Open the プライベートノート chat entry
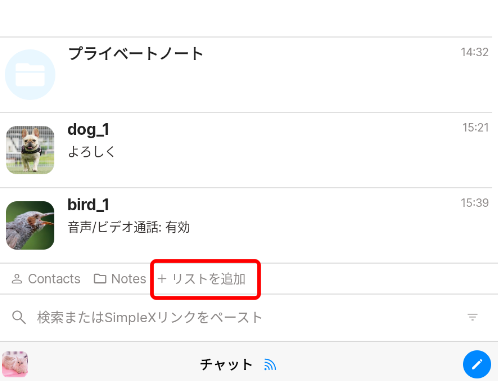This screenshot has width=498, height=381. [x=246, y=75]
